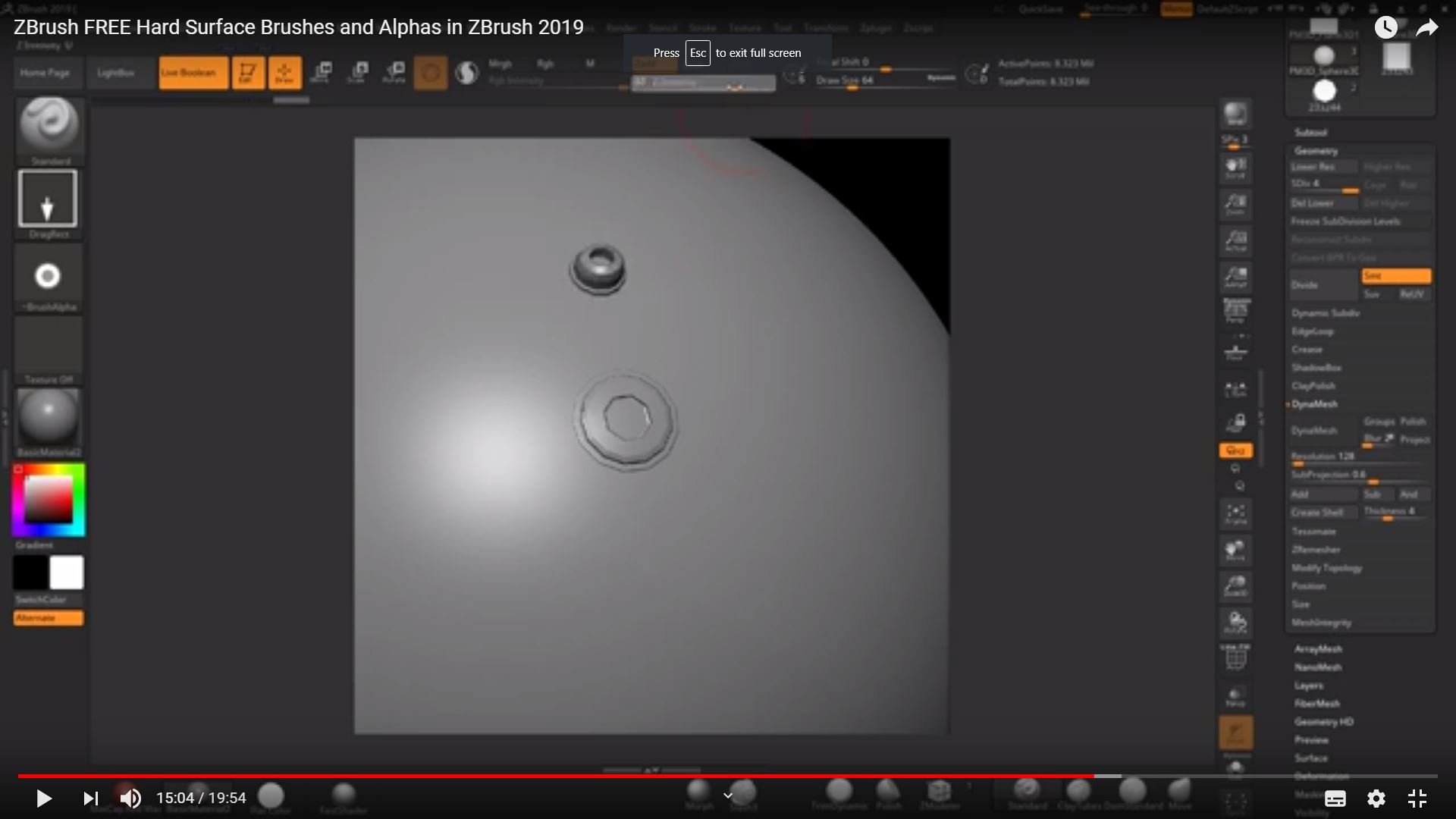Toggle the Smt option
Screen dimensions: 1456x819
1396,276
